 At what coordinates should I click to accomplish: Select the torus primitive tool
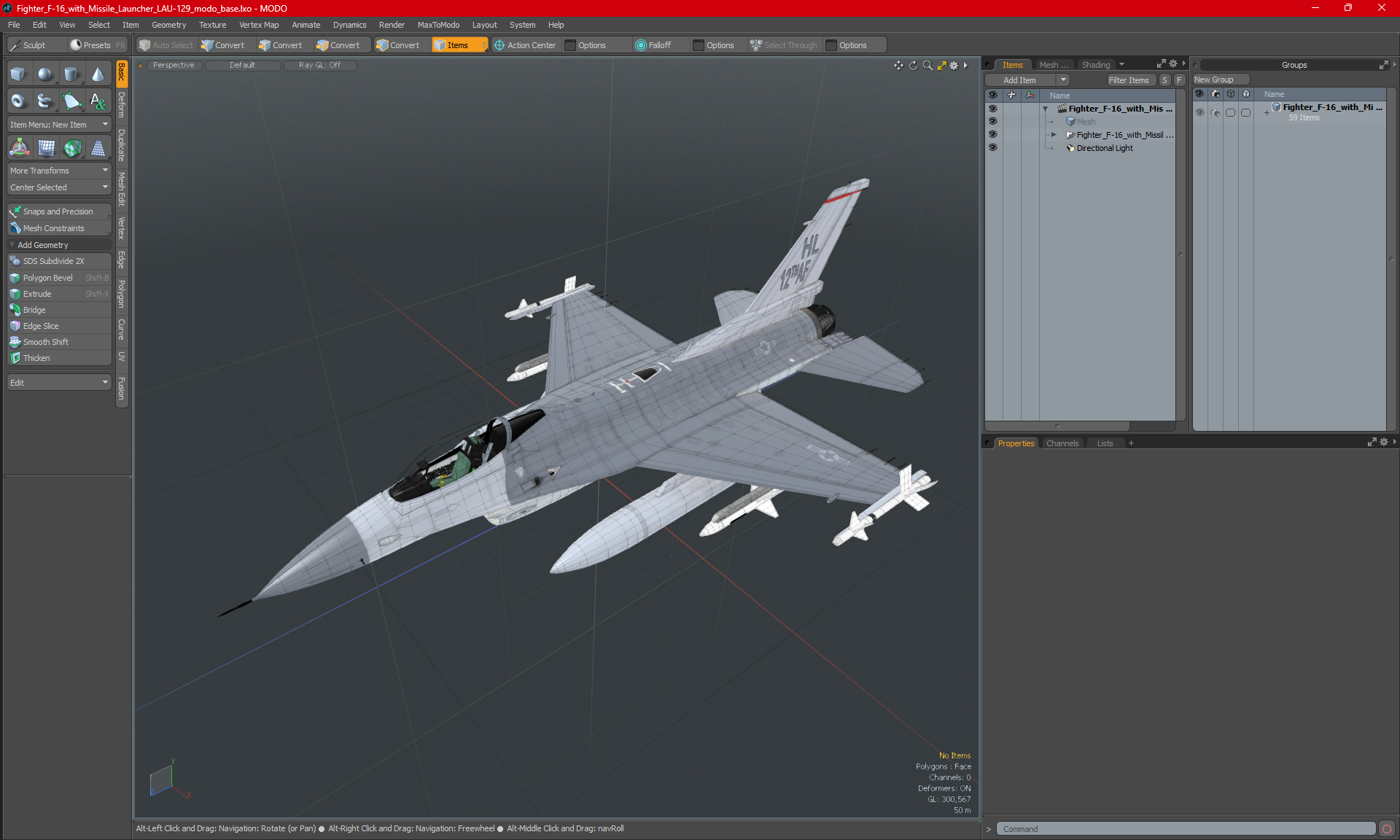(18, 101)
